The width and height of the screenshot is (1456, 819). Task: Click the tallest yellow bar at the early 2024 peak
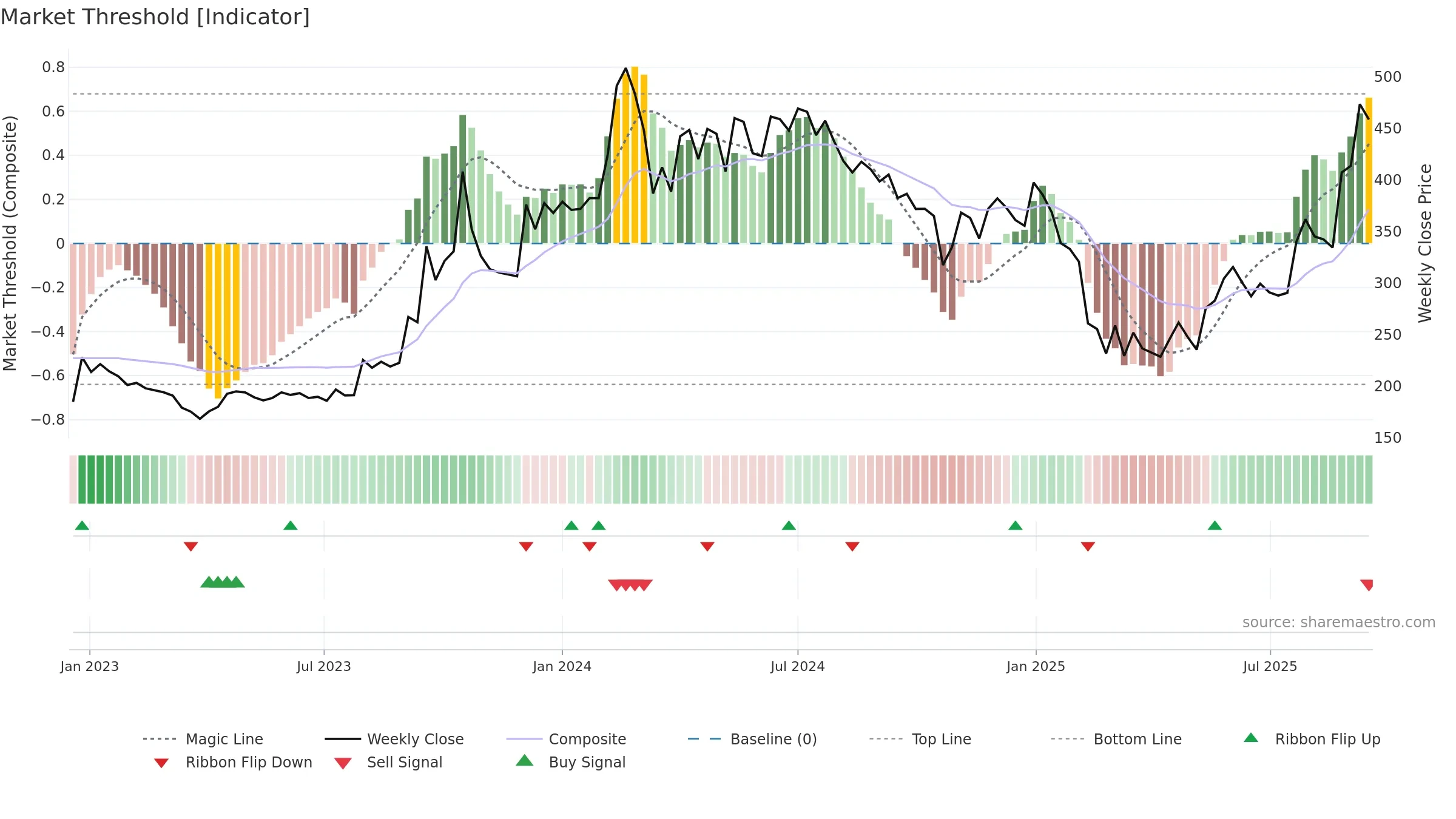635,155
